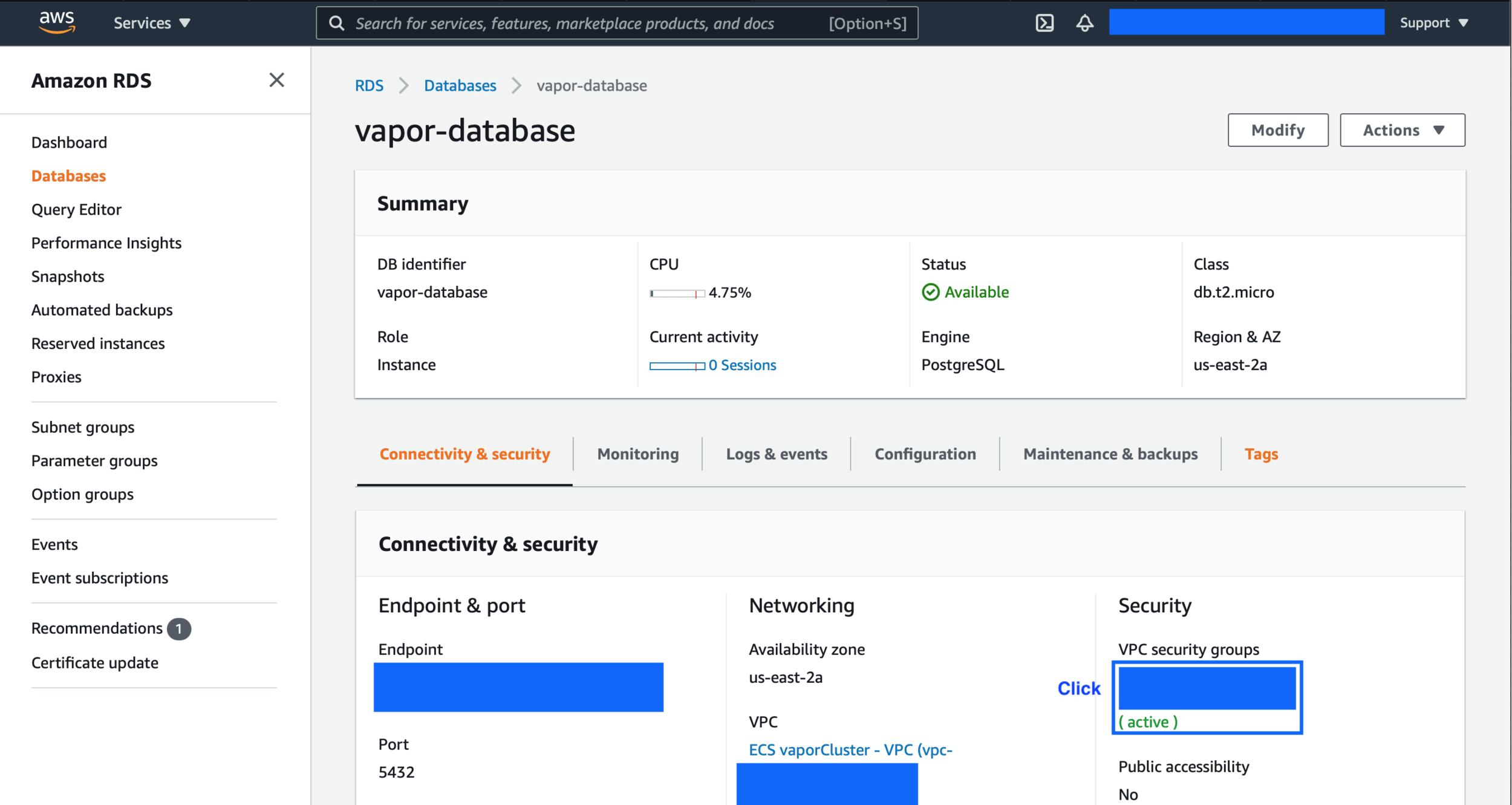Click the search magnifier icon

(x=337, y=24)
